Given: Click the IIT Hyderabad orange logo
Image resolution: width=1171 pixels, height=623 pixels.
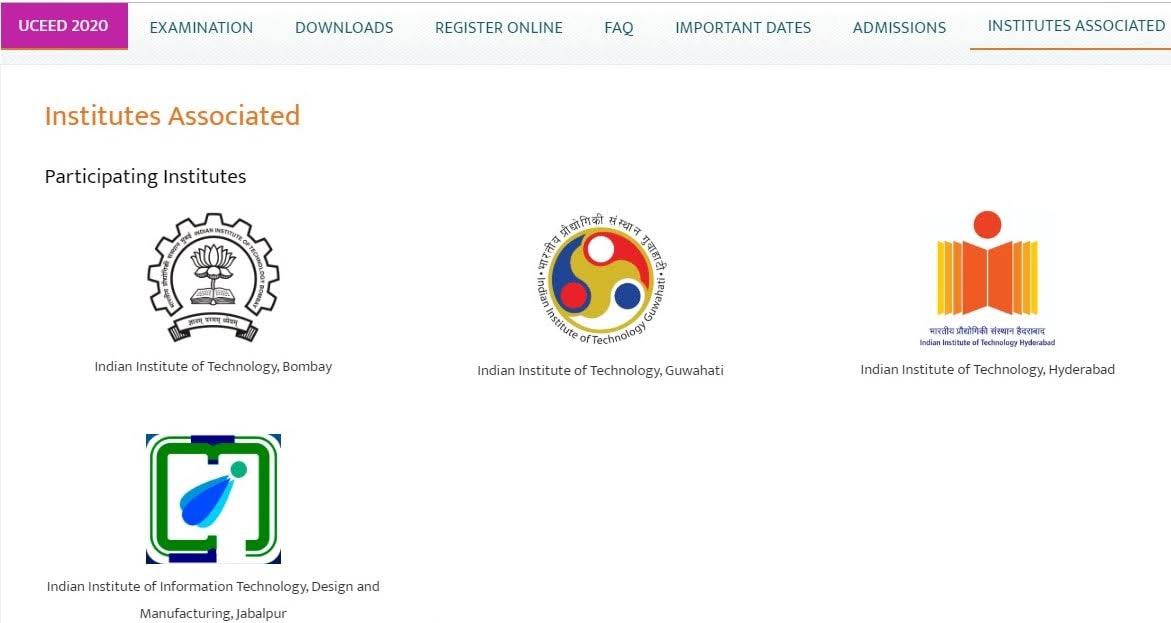Looking at the screenshot, I should coord(987,278).
